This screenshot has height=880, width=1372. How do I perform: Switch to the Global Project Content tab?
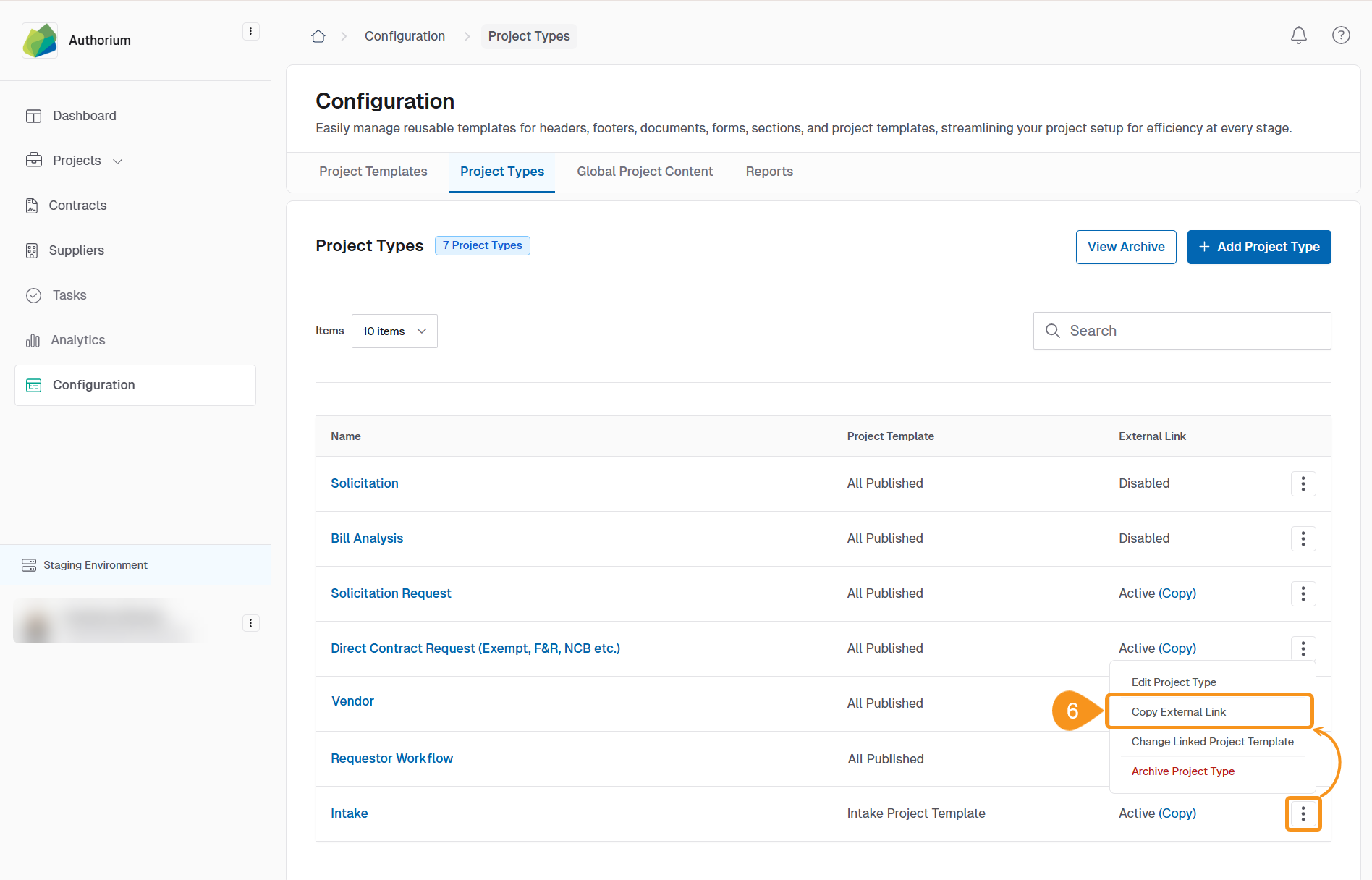(644, 172)
